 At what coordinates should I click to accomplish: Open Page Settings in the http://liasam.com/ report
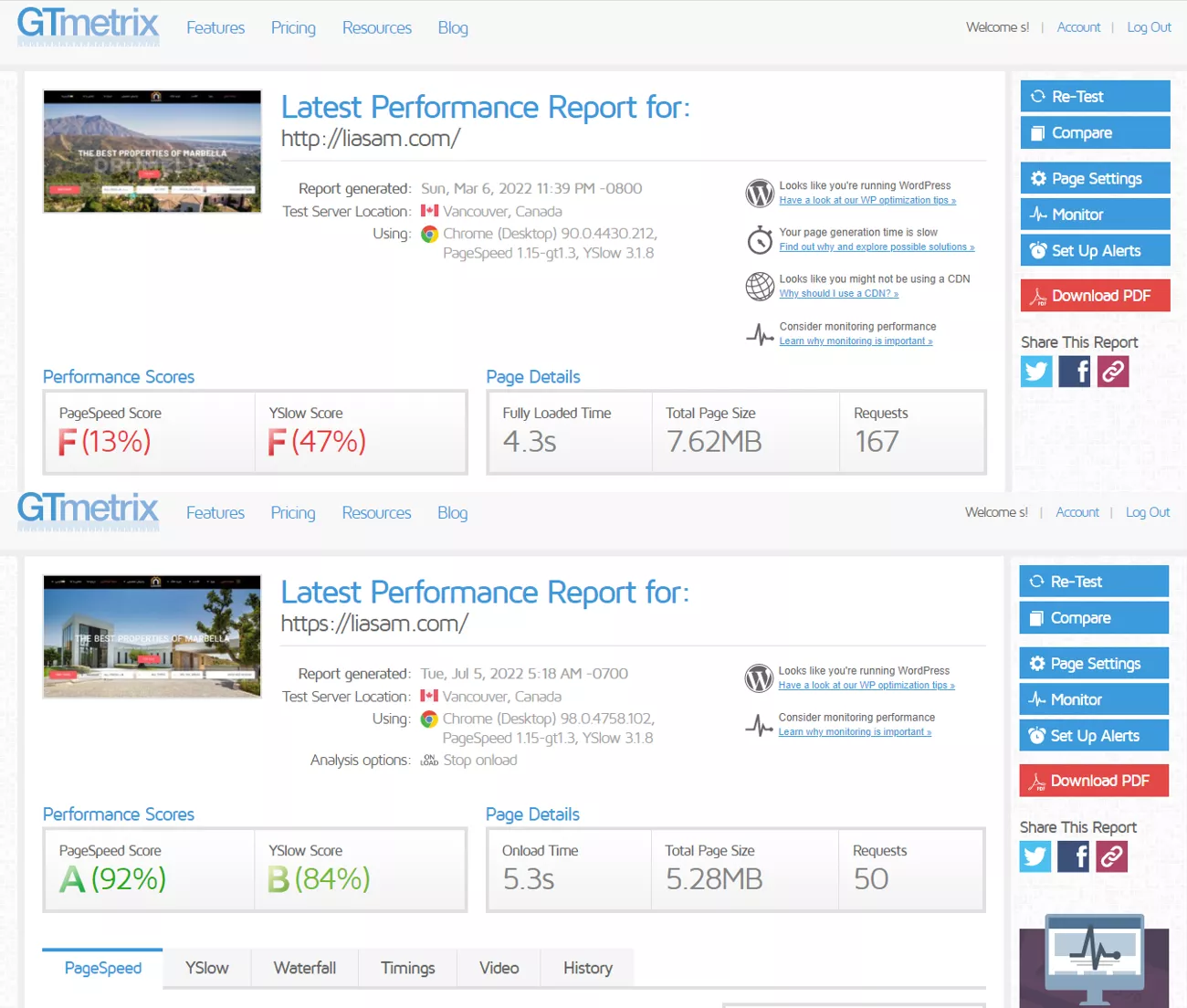tap(1096, 178)
